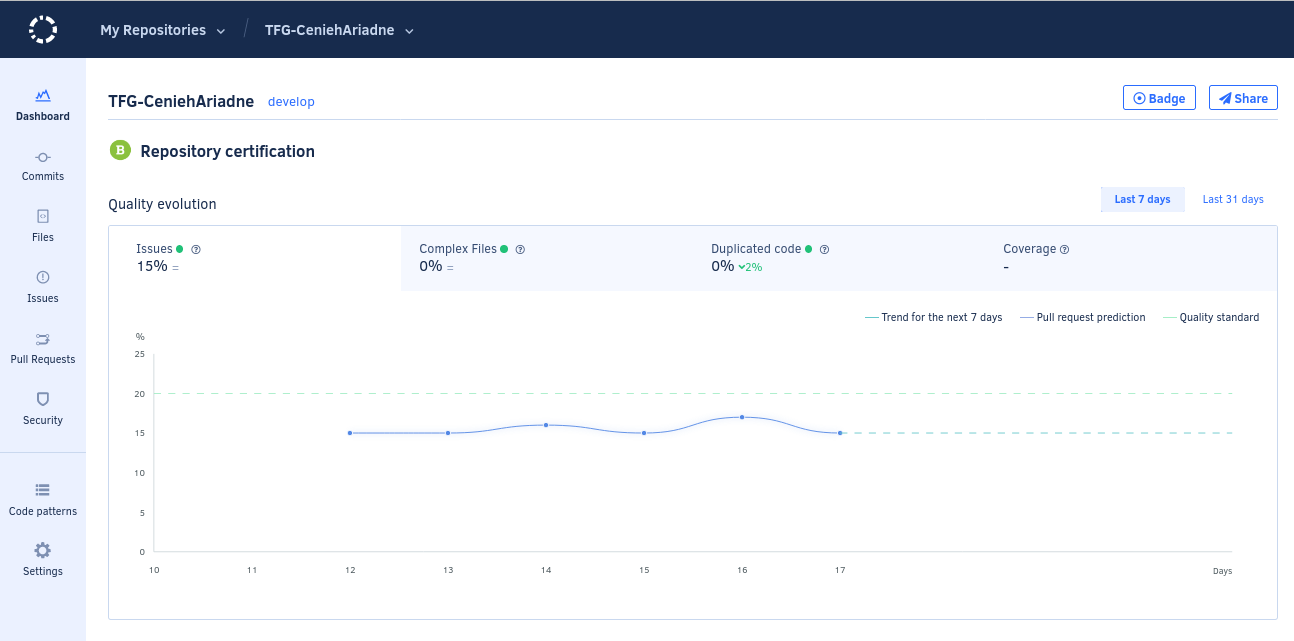
Task: Click the Share button
Action: 1243,98
